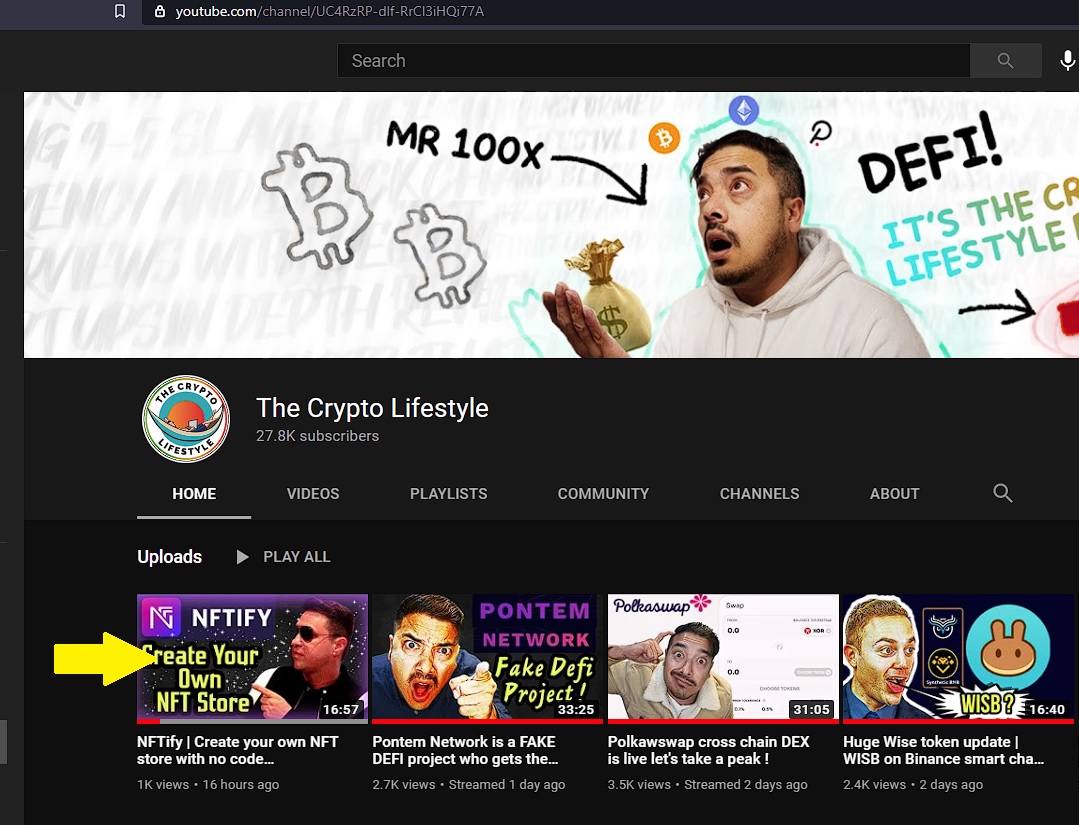The image size is (1079, 825).
Task: Click the '1K views • 16 hours ago' text
Action: [x=208, y=784]
